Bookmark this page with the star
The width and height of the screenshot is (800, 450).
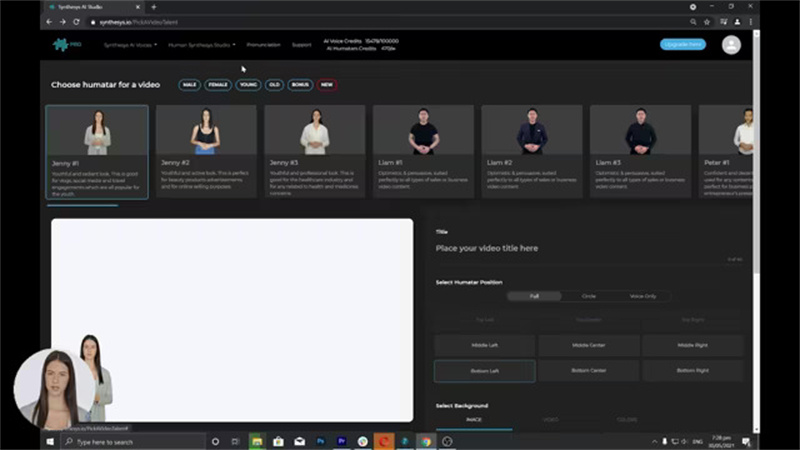pos(707,22)
